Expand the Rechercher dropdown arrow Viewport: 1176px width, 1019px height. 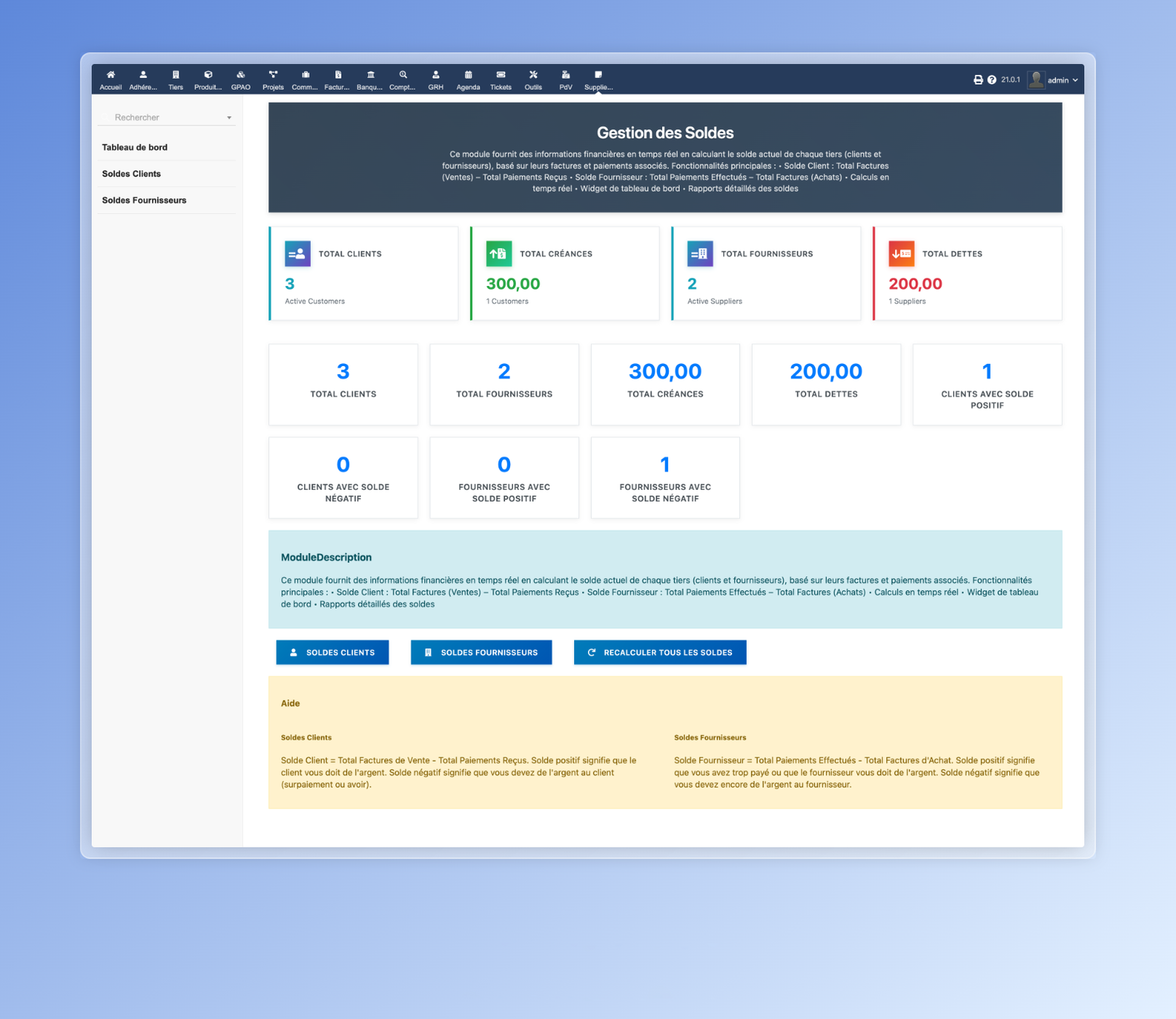click(229, 118)
